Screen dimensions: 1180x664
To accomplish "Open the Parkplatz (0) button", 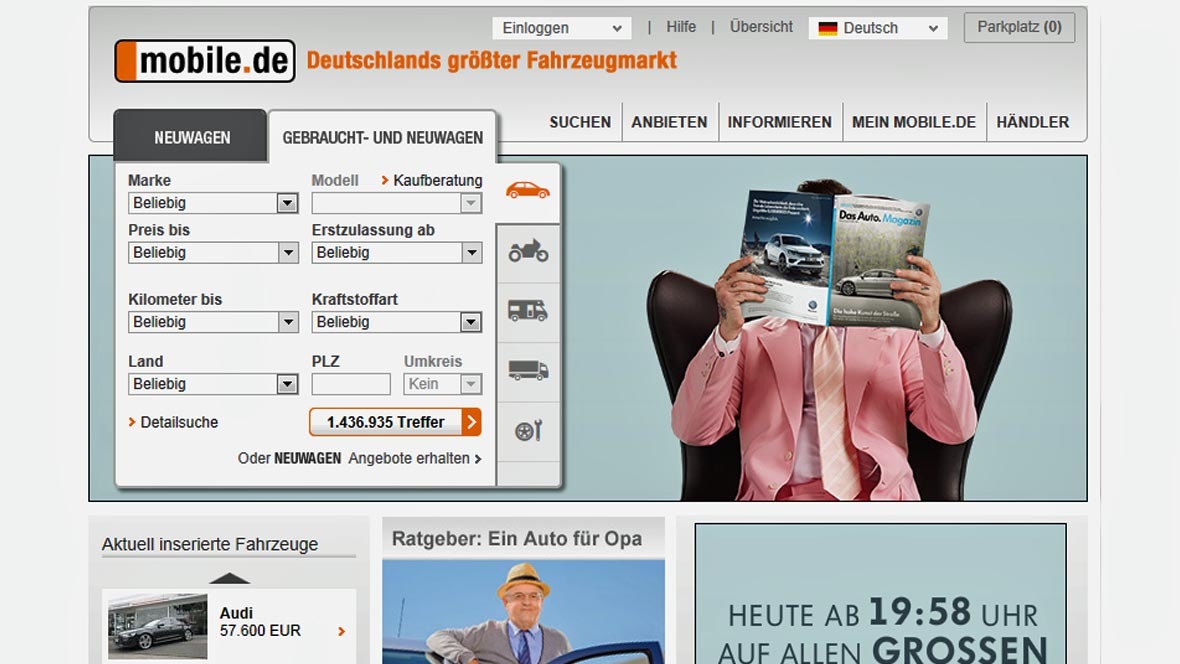I will click(1019, 27).
